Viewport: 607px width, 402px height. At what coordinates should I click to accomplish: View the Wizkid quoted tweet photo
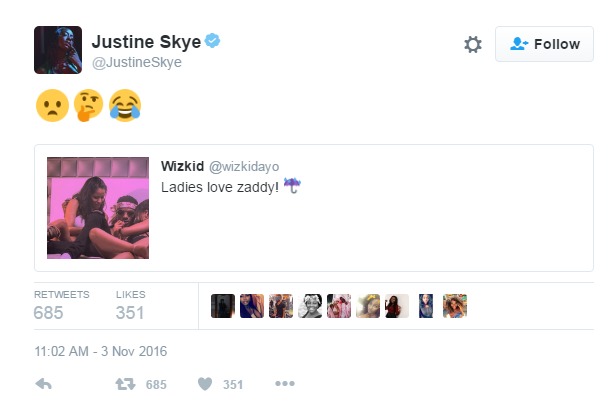tap(98, 208)
